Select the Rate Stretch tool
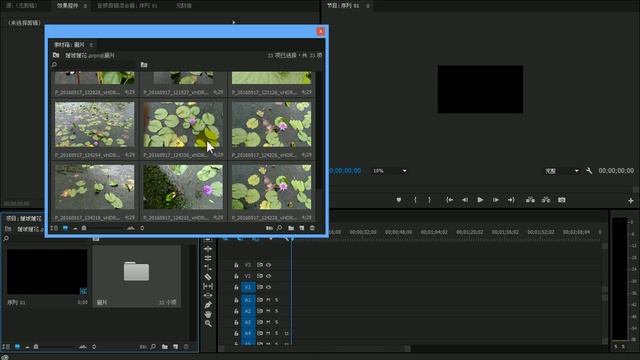Viewport: 640px width, 360px height. pos(208,267)
